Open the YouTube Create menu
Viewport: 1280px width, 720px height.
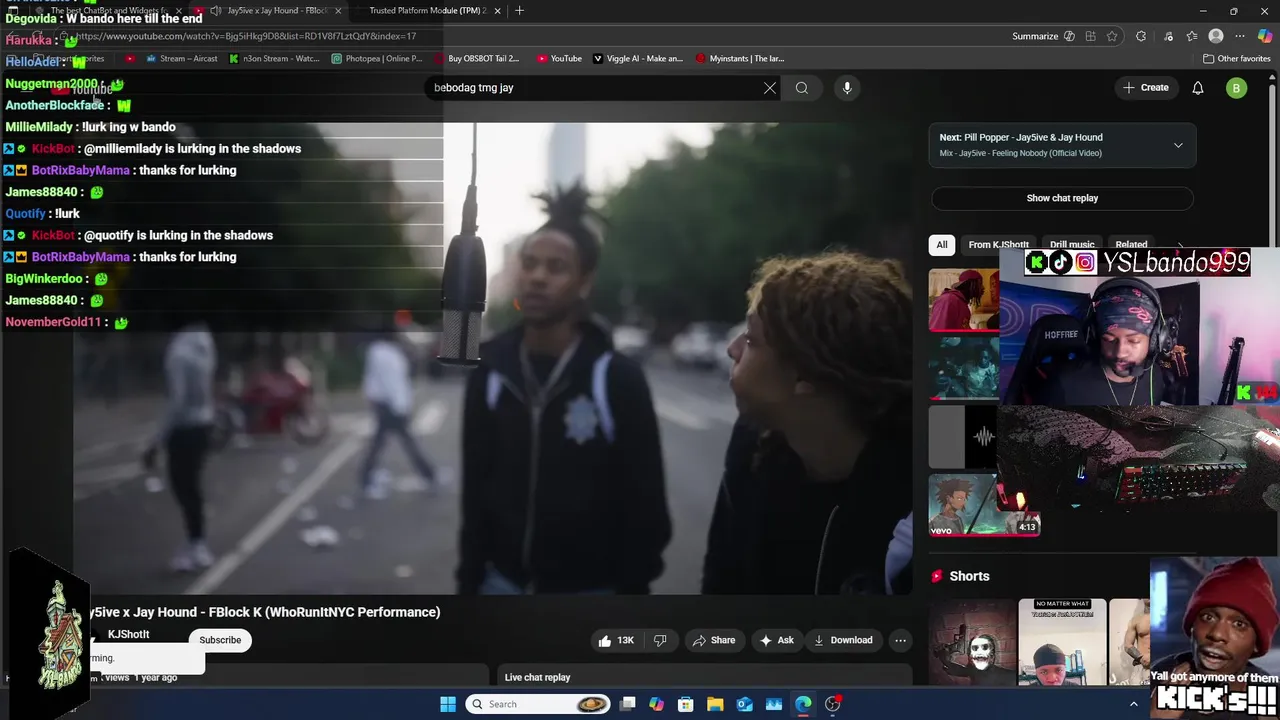[1145, 88]
